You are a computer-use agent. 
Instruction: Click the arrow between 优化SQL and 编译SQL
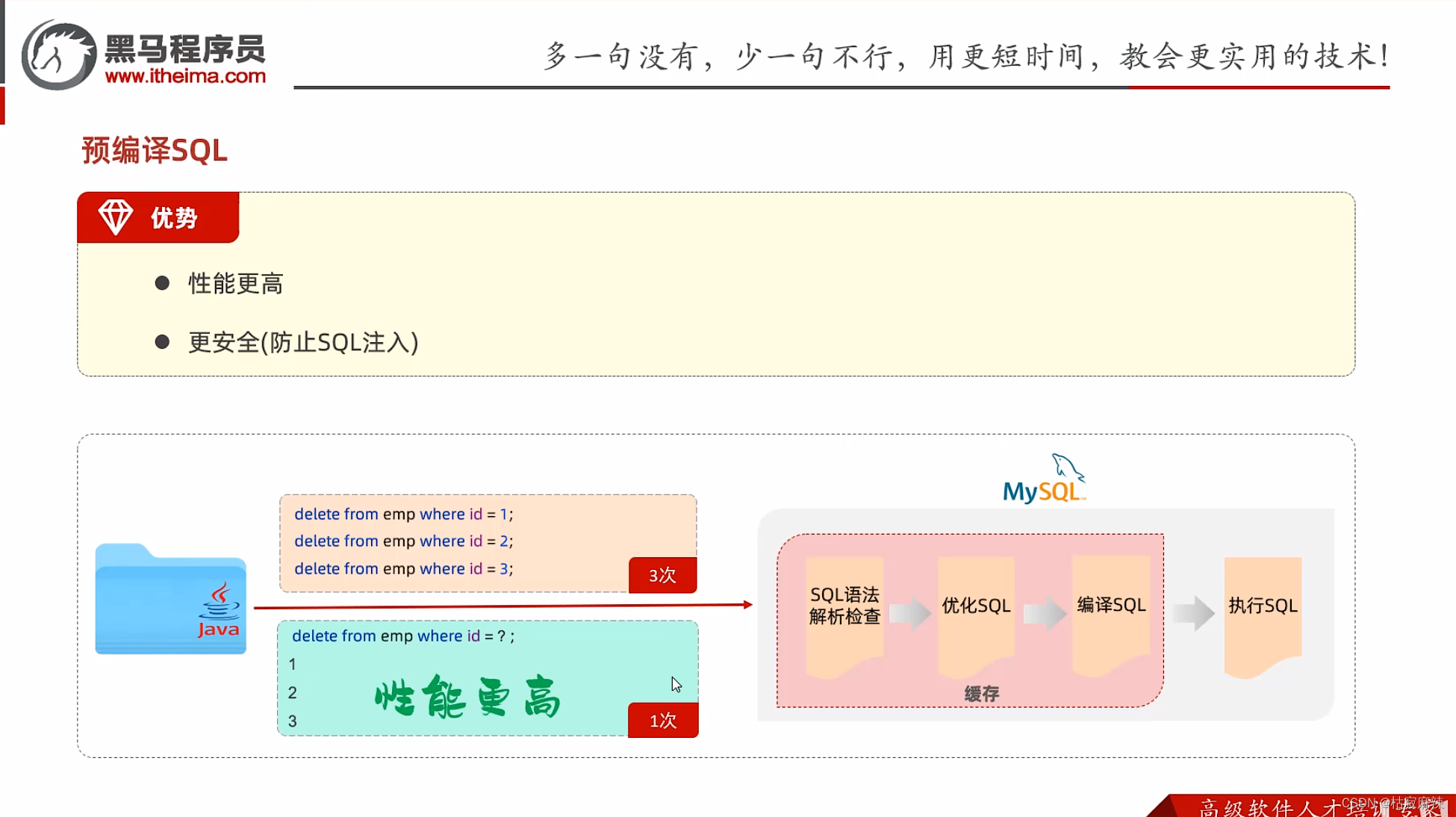click(x=1045, y=614)
